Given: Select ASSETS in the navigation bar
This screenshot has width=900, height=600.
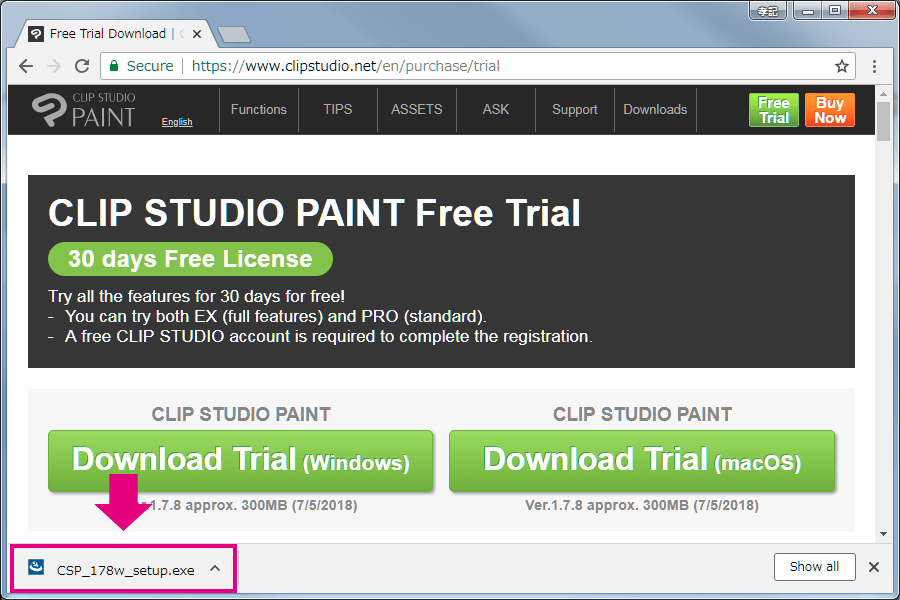Looking at the screenshot, I should [416, 110].
